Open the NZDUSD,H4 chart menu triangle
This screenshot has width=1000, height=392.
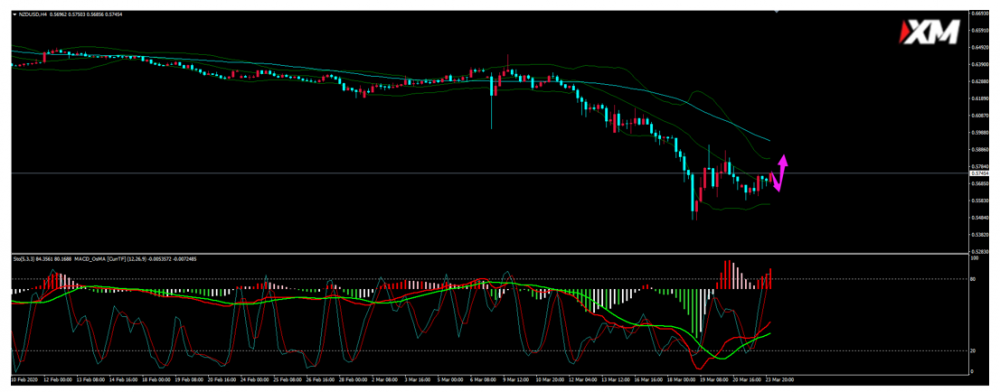coord(15,13)
